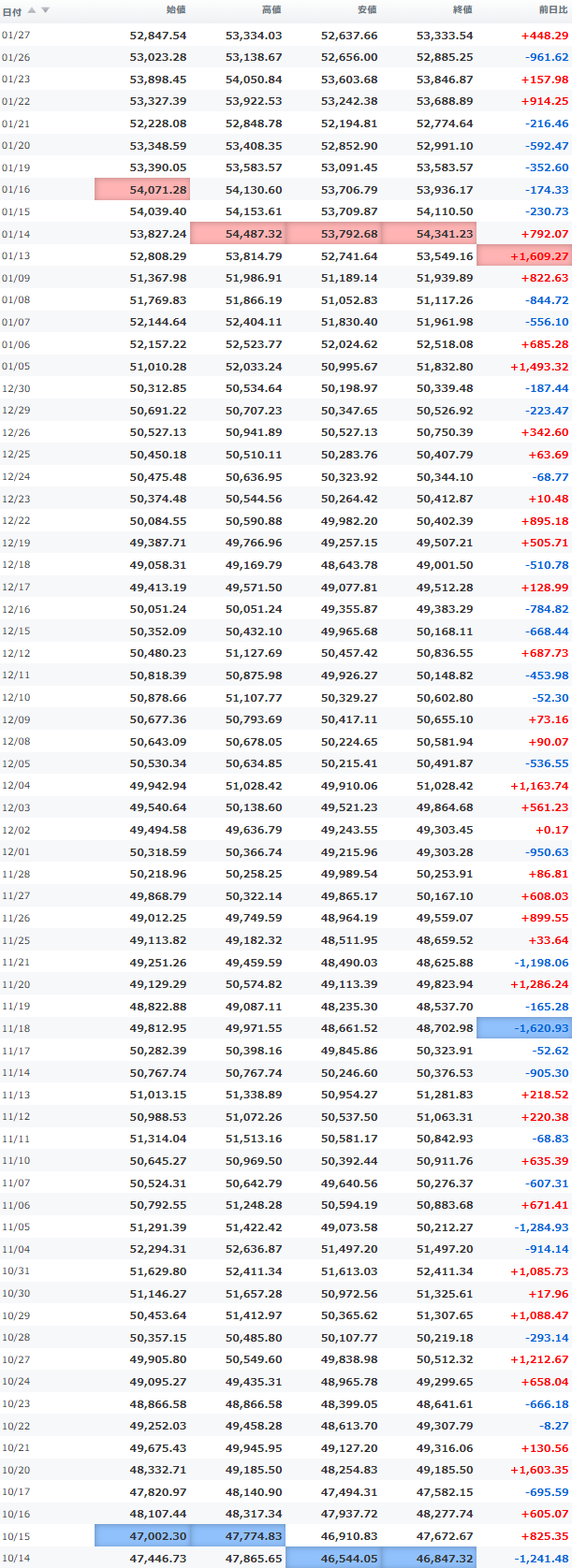The image size is (572, 1568).
Task: Select the low value 49,982.20
Action: tap(349, 520)
